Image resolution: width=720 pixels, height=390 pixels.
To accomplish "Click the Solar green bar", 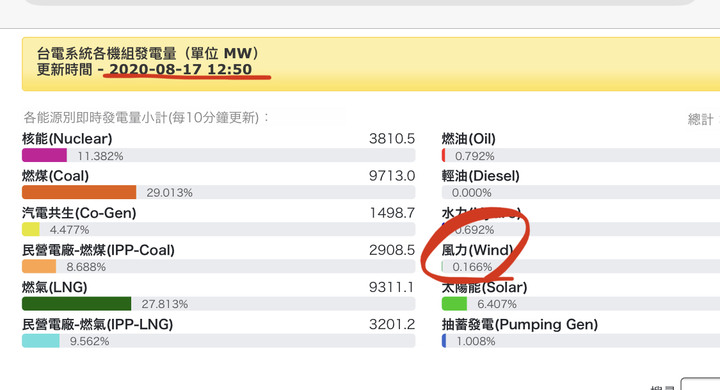I will coord(454,304).
